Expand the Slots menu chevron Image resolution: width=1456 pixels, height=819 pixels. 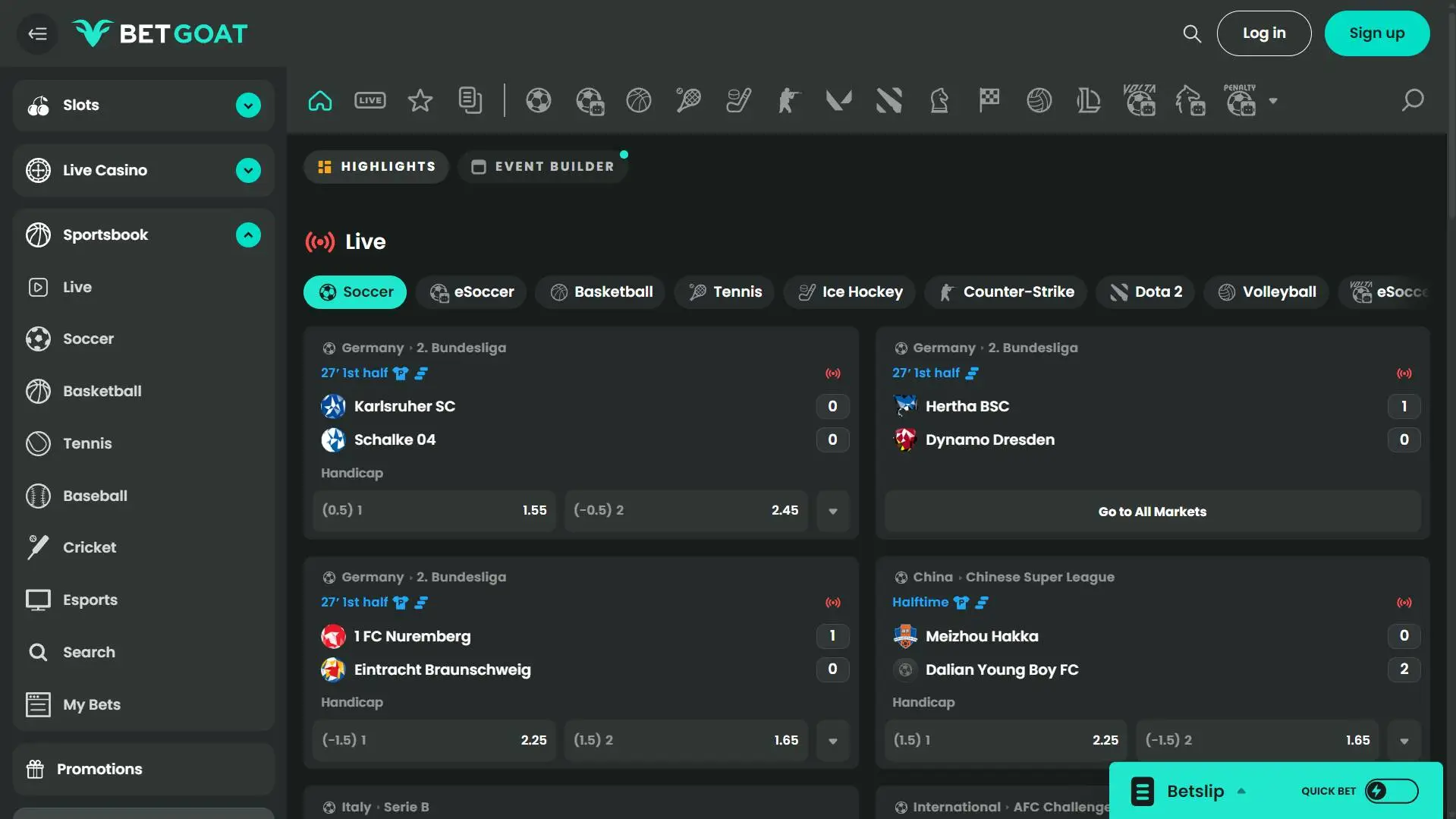coord(248,106)
